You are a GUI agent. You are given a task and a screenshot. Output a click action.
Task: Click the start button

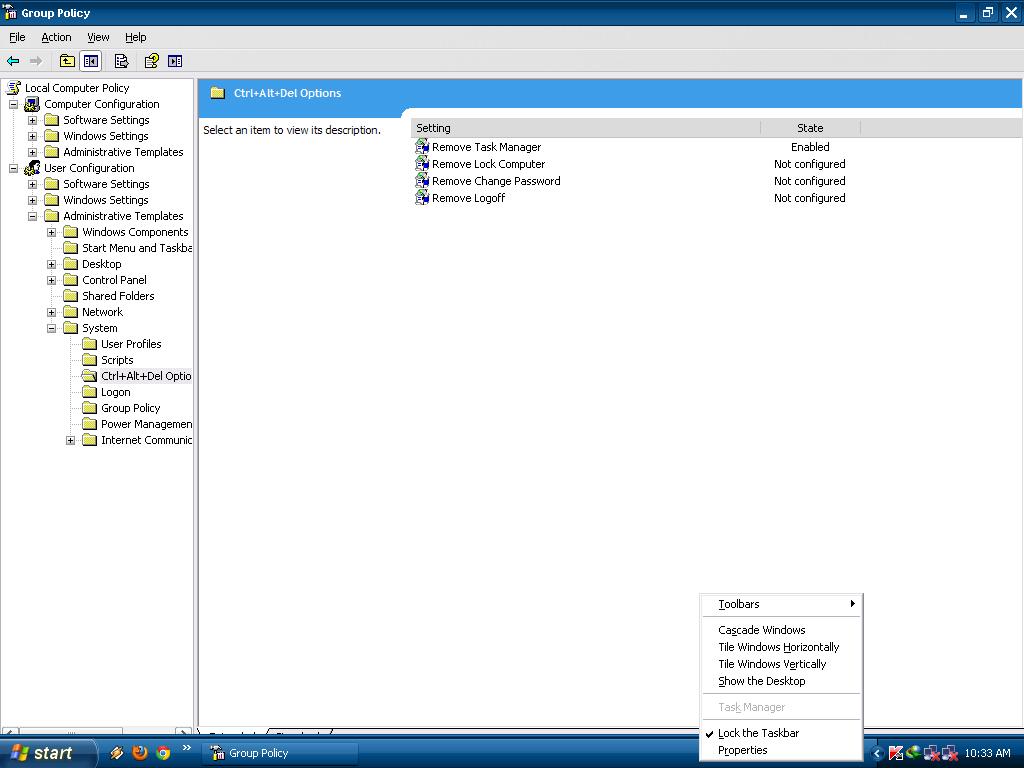pyautogui.click(x=46, y=753)
